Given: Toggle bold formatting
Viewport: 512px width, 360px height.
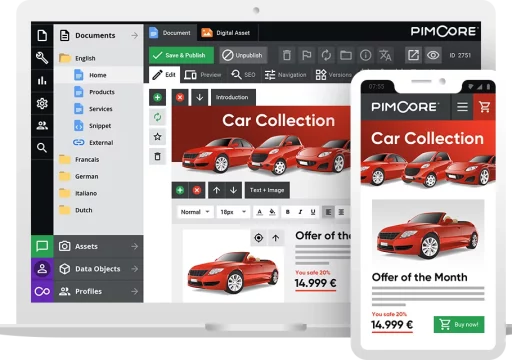Looking at the screenshot, I should coord(287,212).
